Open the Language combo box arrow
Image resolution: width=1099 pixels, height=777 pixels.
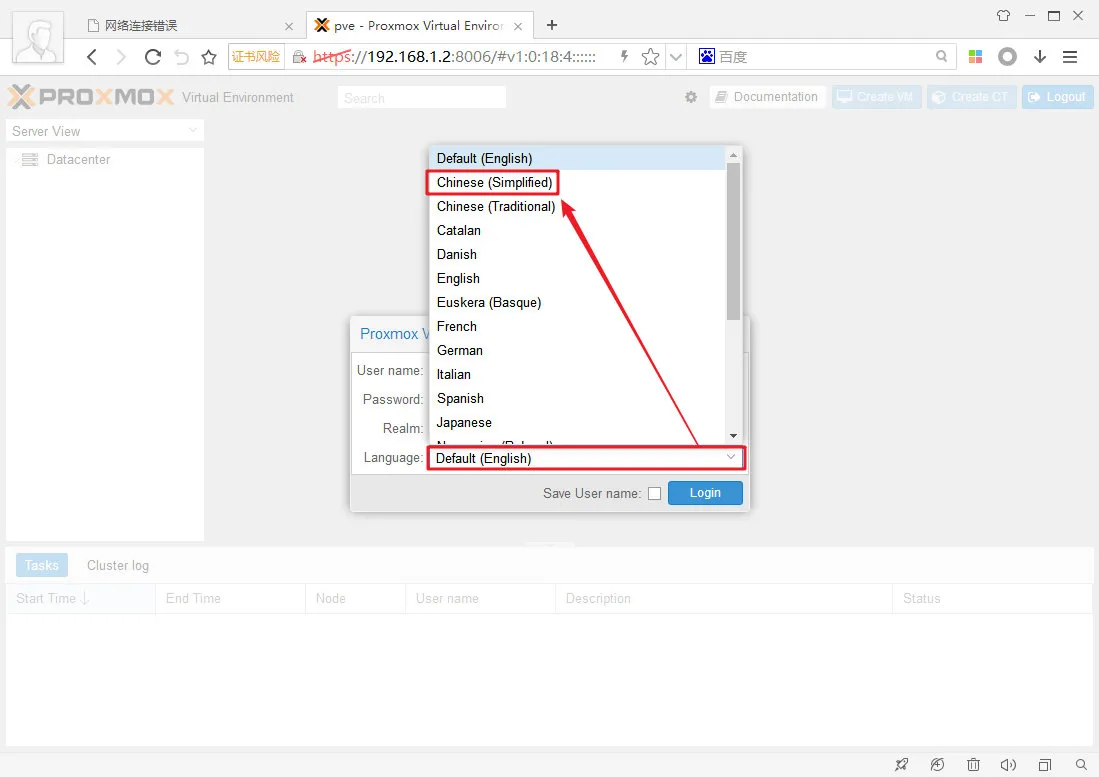point(731,458)
